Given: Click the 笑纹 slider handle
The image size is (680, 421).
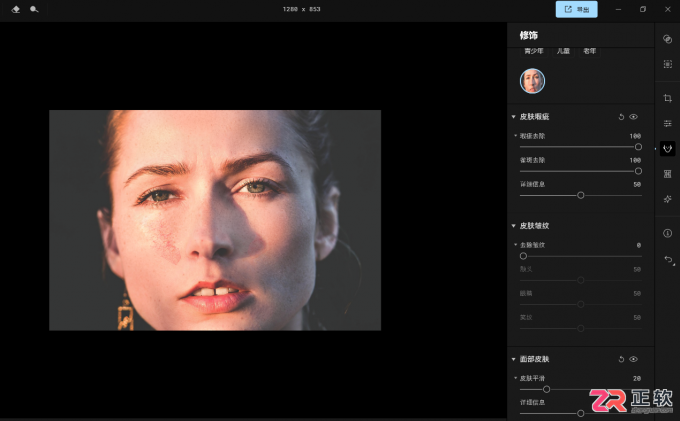Looking at the screenshot, I should (x=581, y=329).
